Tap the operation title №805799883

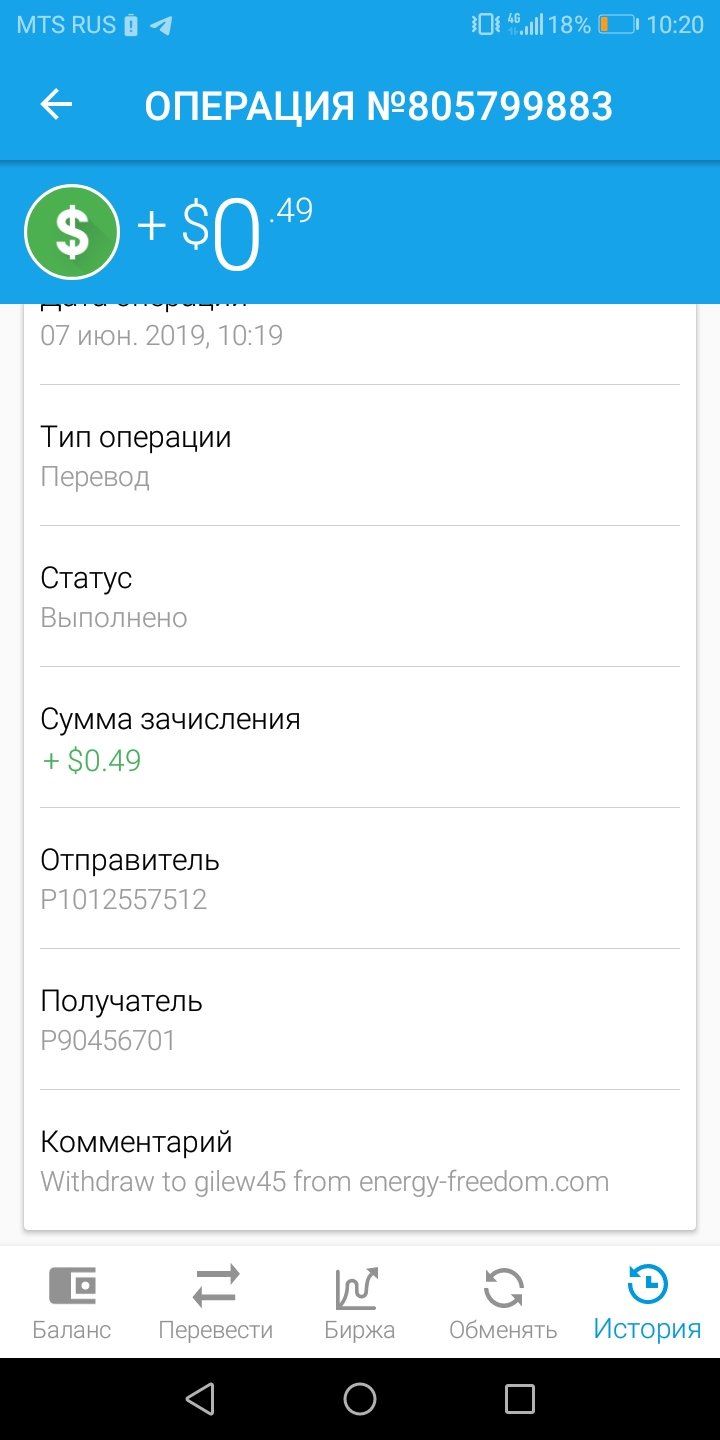tap(379, 106)
